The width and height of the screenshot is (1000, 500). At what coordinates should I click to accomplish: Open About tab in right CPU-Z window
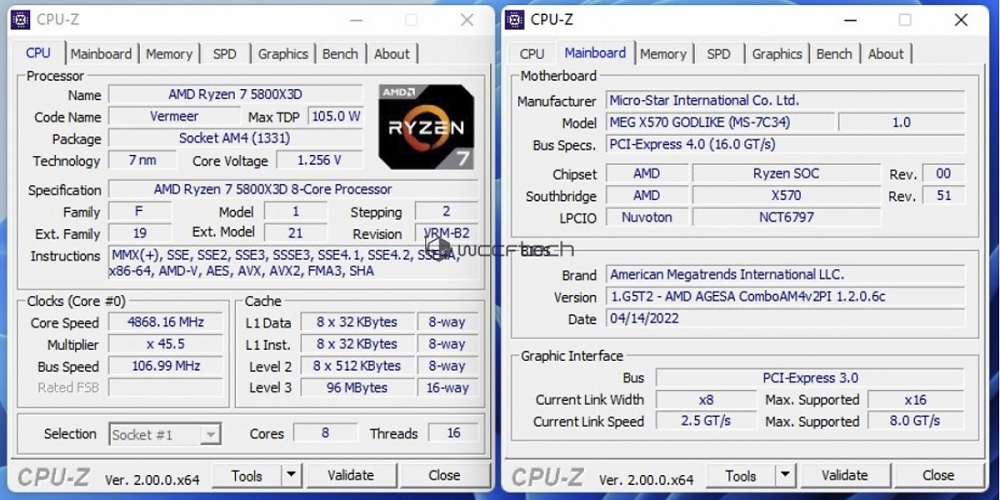tap(886, 54)
